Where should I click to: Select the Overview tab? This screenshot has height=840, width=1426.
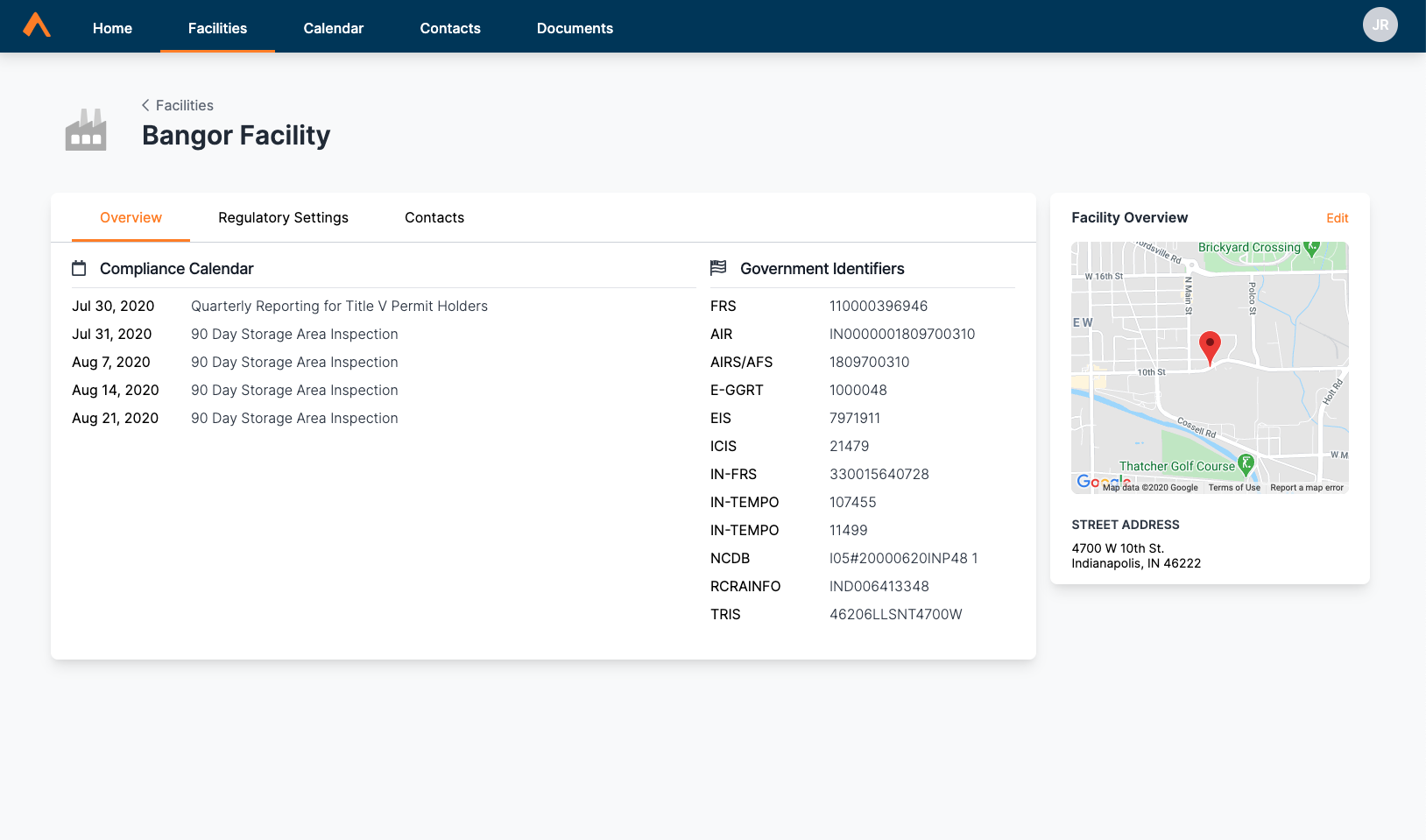tap(131, 218)
